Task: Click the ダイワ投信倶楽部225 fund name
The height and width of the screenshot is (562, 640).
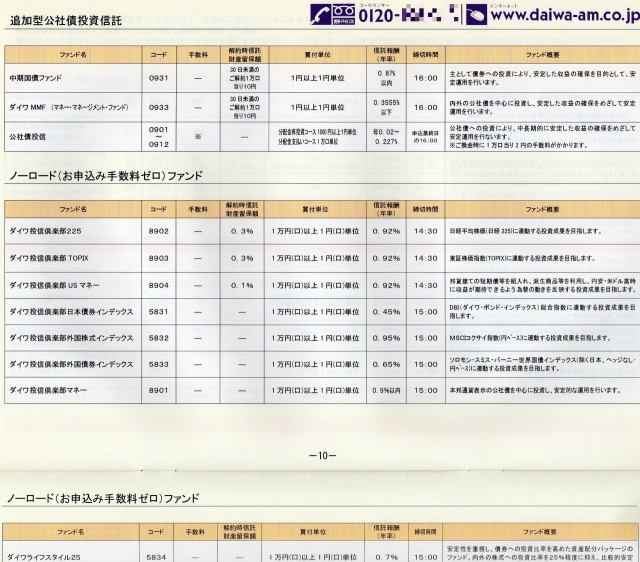Action: pyautogui.click(x=45, y=231)
